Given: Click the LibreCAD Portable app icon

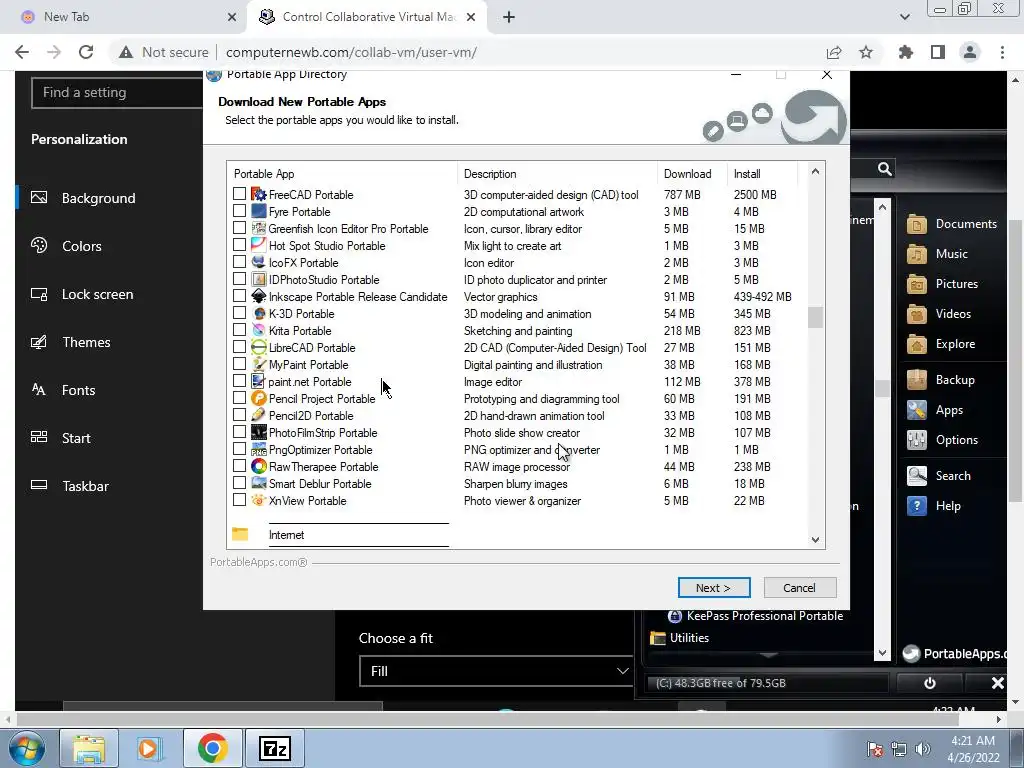Looking at the screenshot, I should 259,347.
